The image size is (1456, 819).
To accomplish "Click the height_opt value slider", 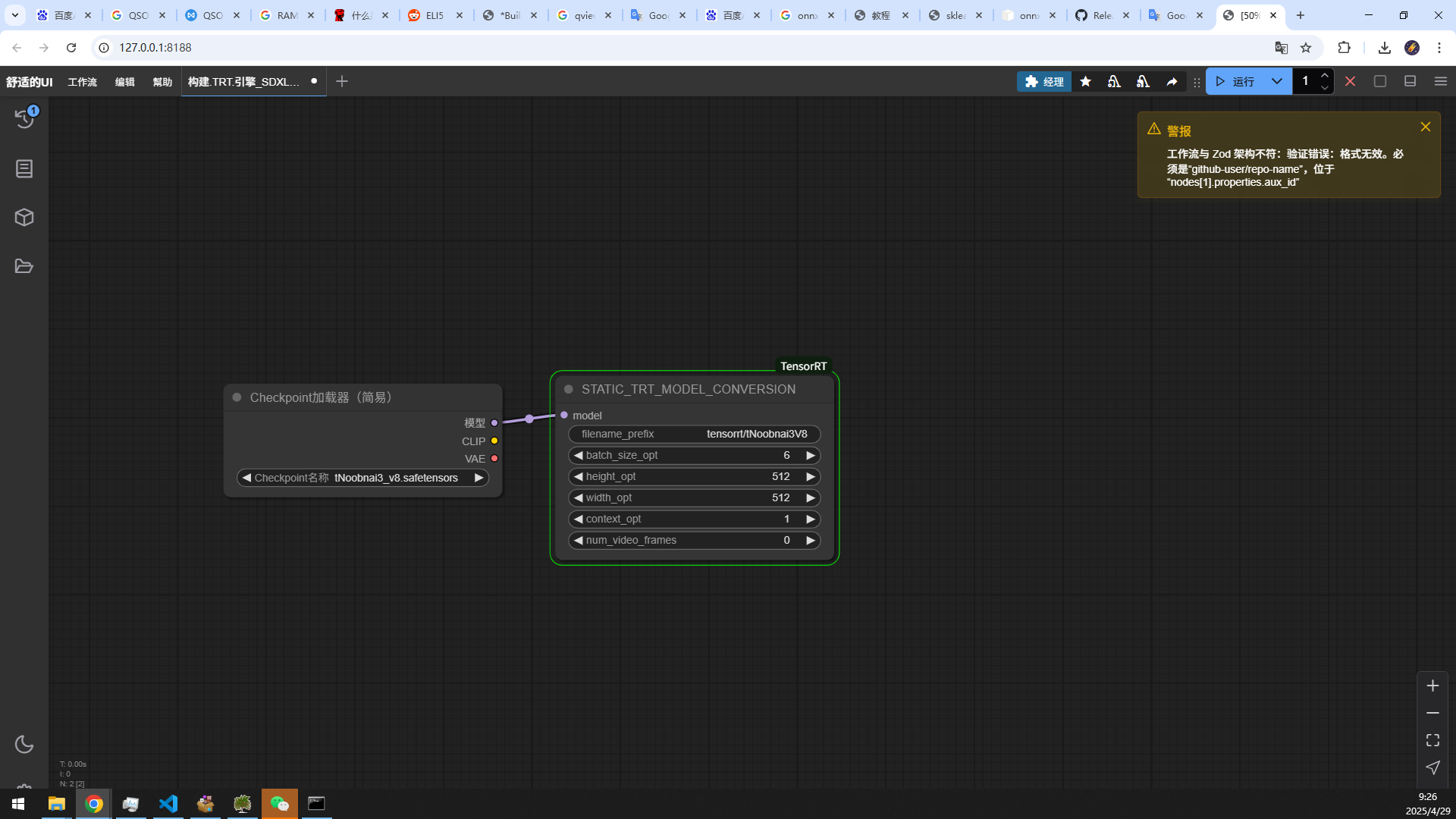I will click(694, 476).
